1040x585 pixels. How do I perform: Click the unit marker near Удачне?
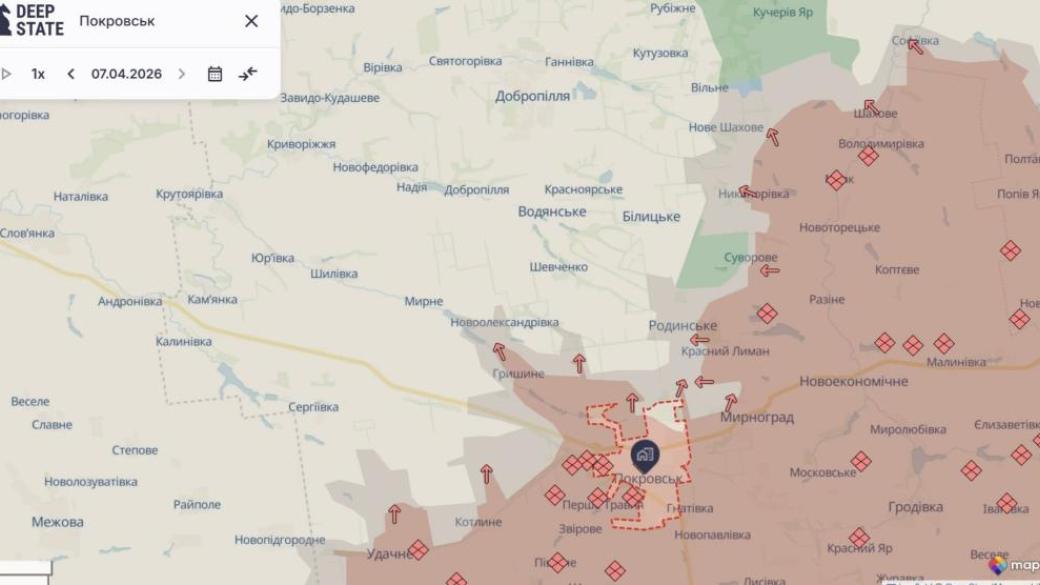click(x=418, y=550)
